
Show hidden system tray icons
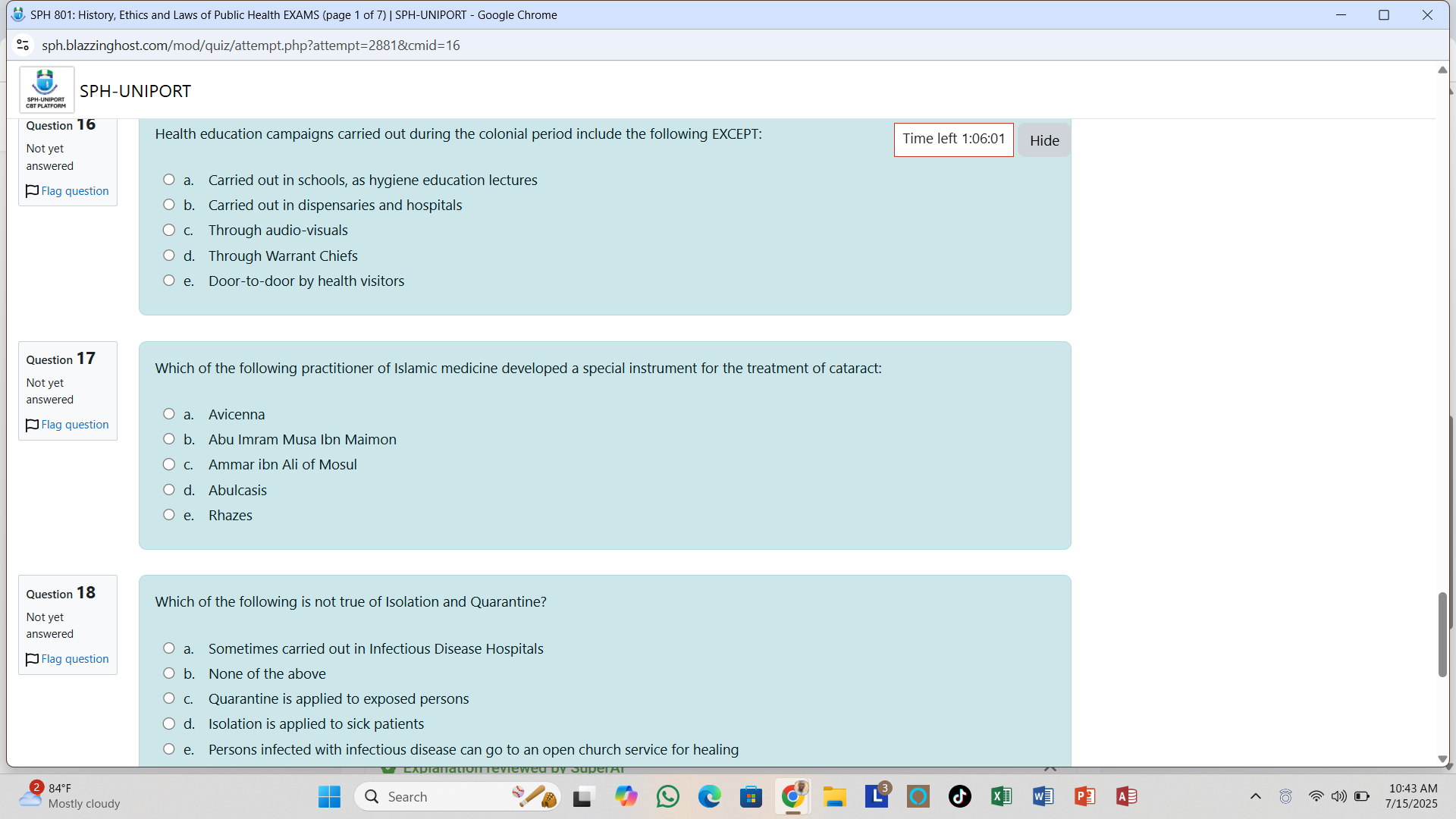1256,796
